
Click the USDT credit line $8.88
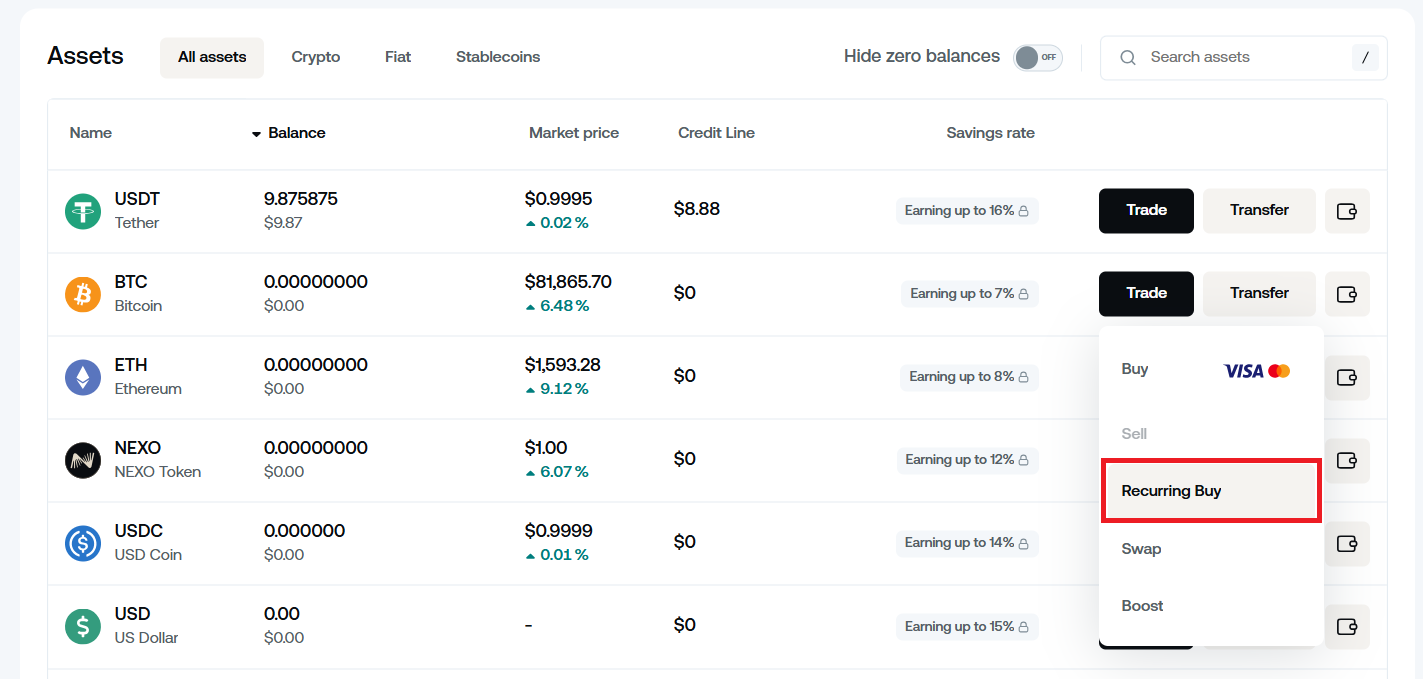coord(697,209)
